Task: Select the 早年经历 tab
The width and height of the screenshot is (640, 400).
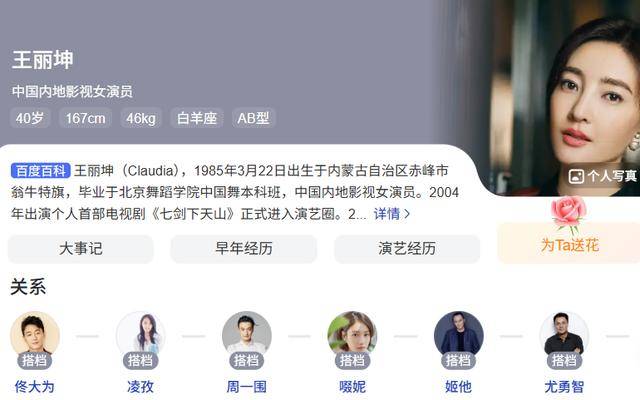Action: click(244, 249)
